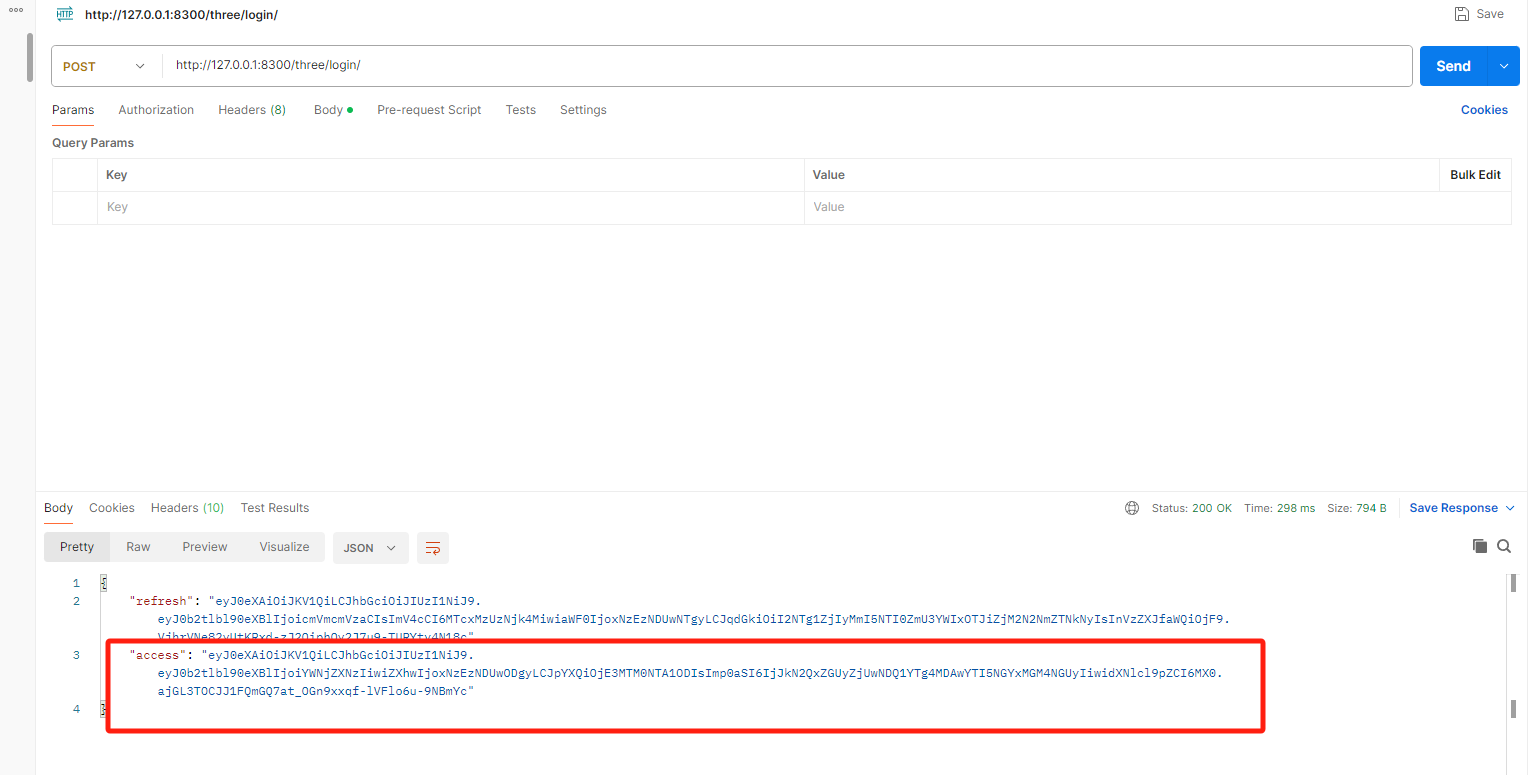Screen dimensions: 1531x775
Task: Switch to the Params tab
Action: coord(73,110)
